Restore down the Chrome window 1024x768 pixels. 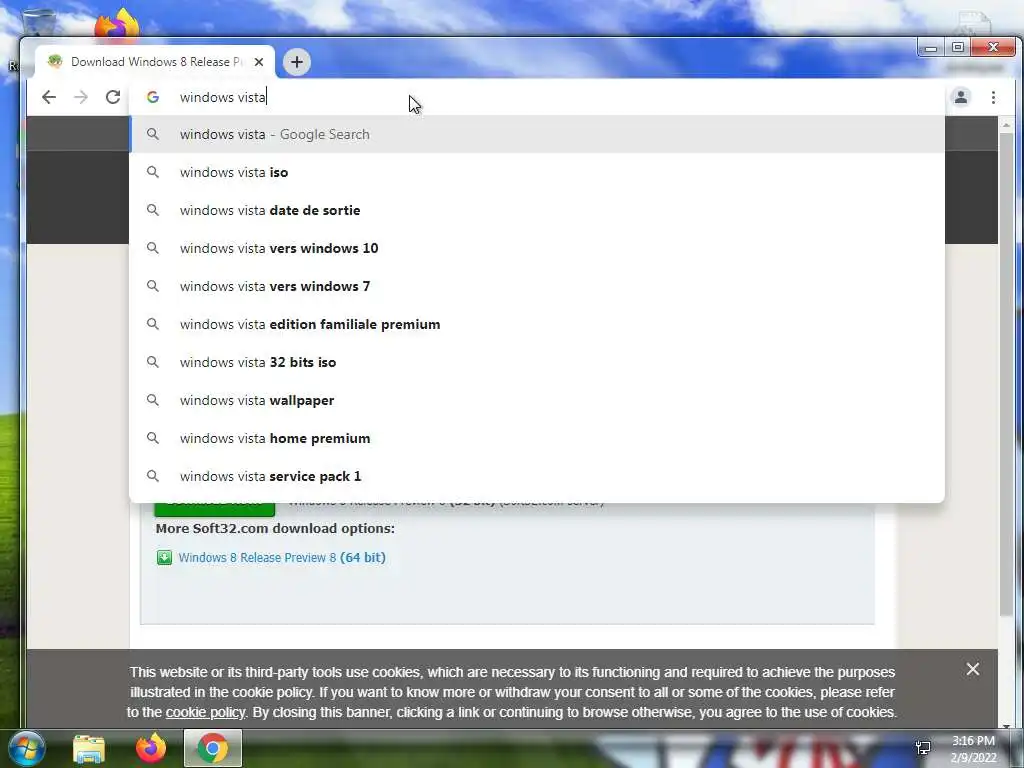pos(957,48)
